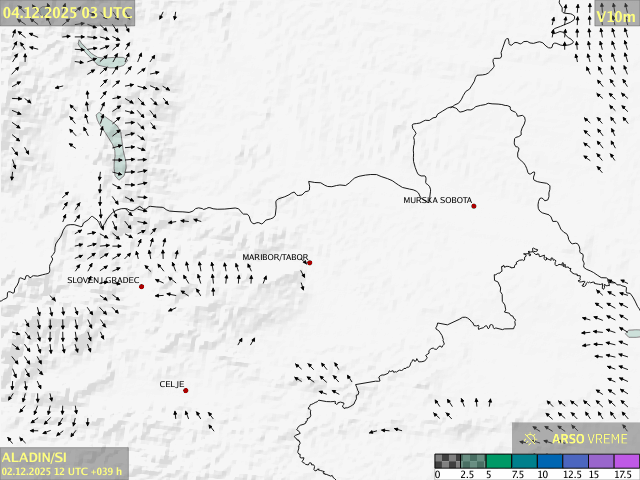This screenshot has height=480, width=640.
Task: Click the ARSO sun logo icon
Action: click(x=531, y=438)
